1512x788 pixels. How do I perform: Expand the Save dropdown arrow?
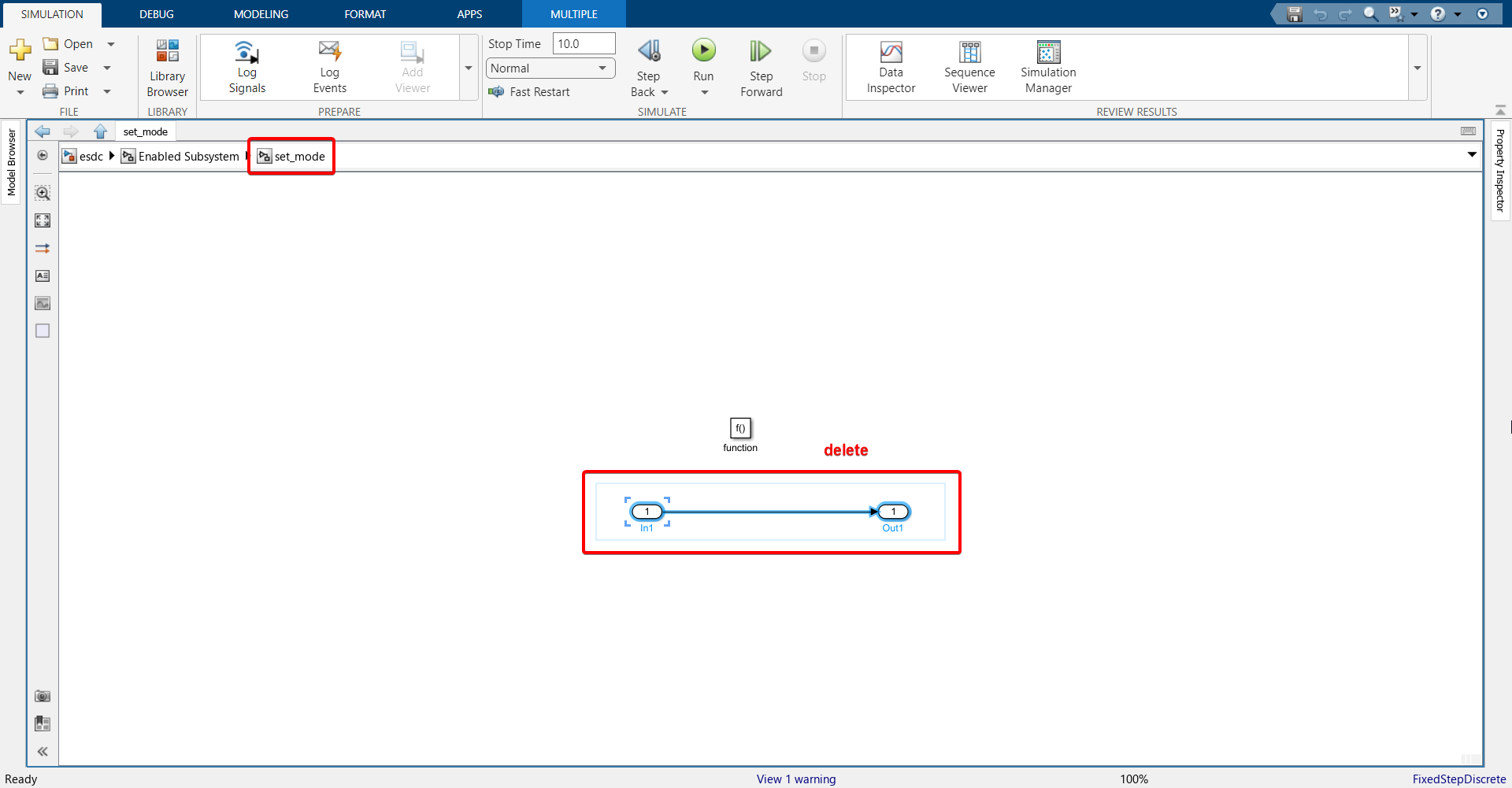click(107, 68)
